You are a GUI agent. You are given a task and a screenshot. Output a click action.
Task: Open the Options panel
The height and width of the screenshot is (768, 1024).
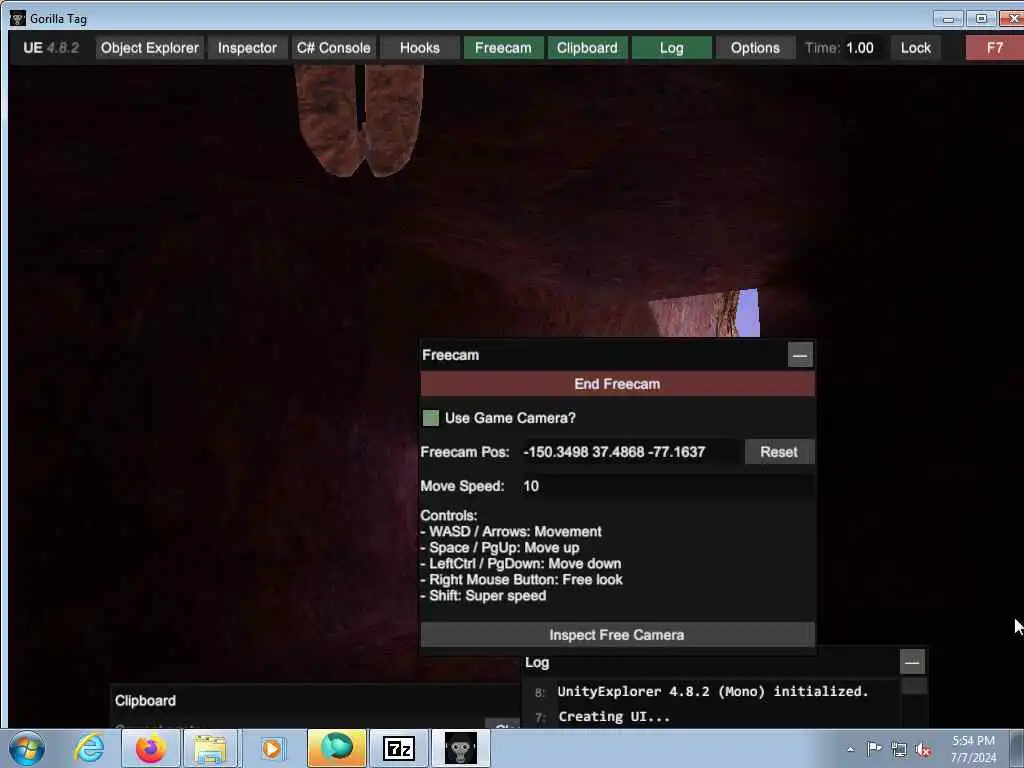pyautogui.click(x=755, y=48)
